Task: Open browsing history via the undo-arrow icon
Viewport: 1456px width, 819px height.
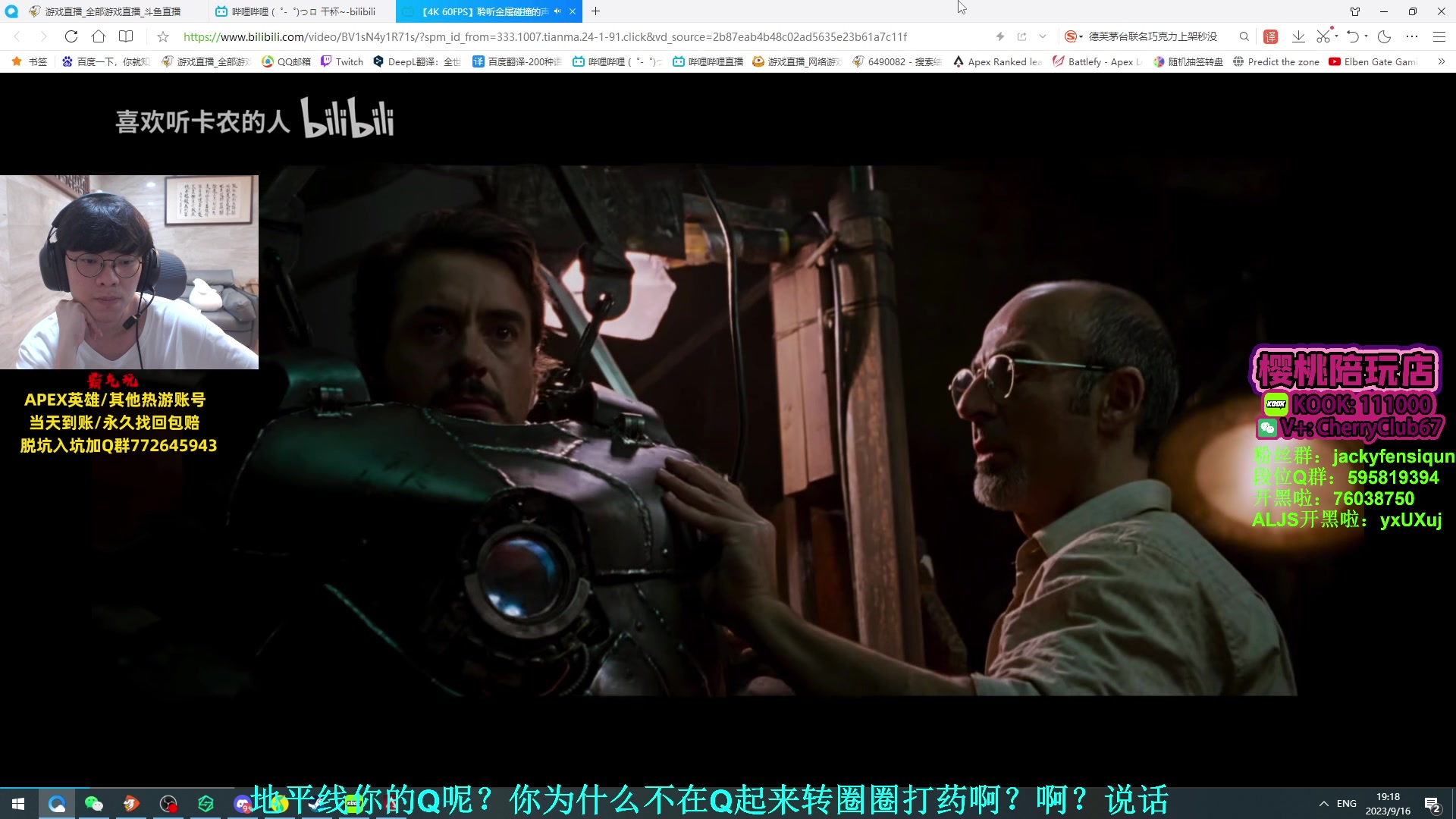Action: tap(1354, 36)
